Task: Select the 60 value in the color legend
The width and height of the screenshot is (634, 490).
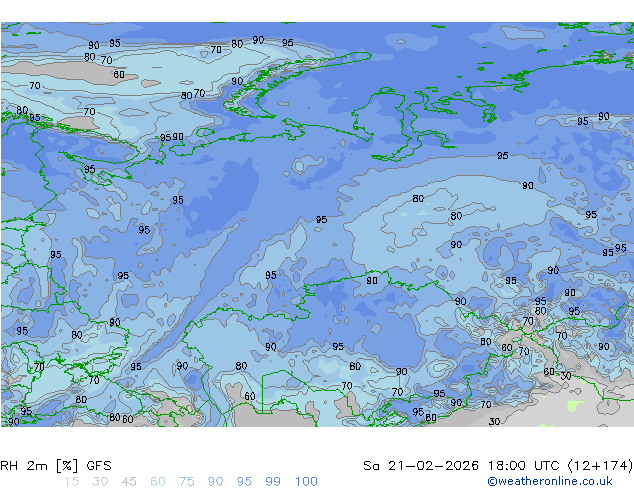Action: [158, 482]
